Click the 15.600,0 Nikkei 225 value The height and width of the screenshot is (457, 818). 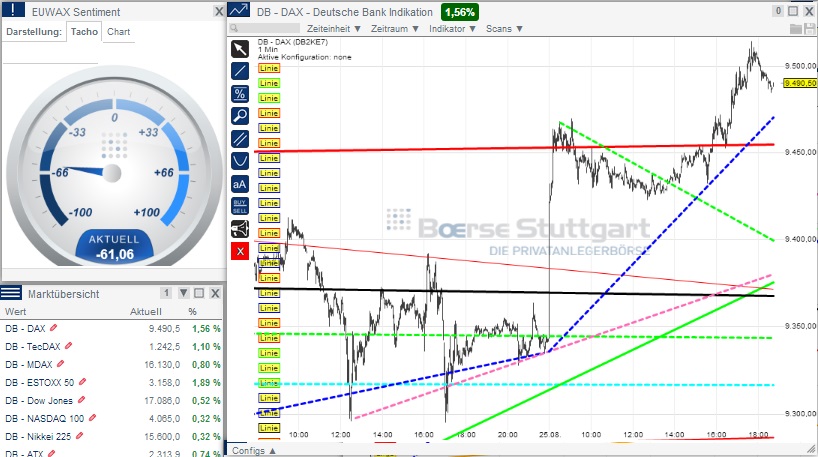(x=162, y=436)
